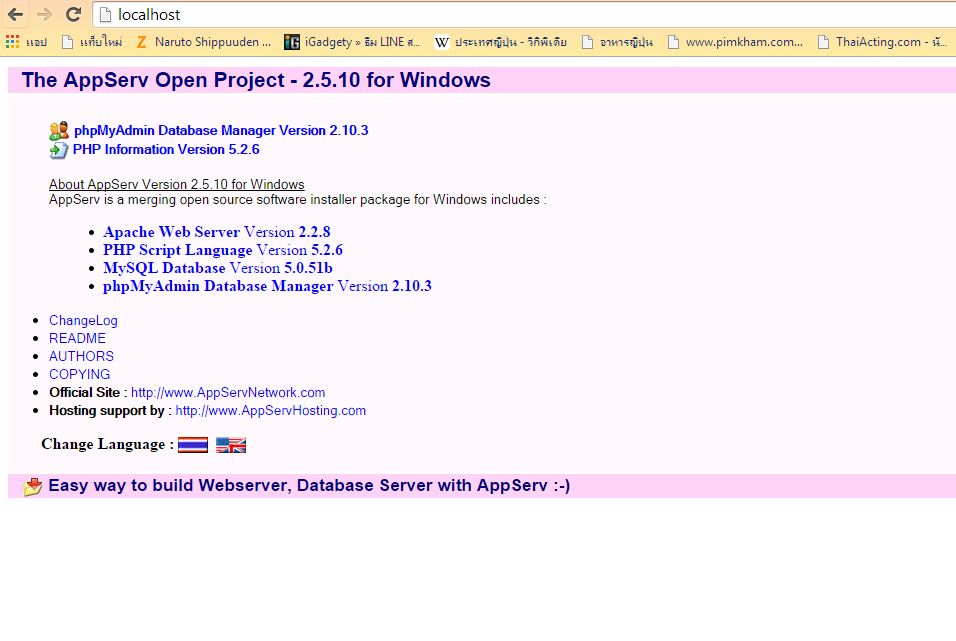This screenshot has width=956, height=641.
Task: Open the MySQL Database link
Action: [218, 268]
